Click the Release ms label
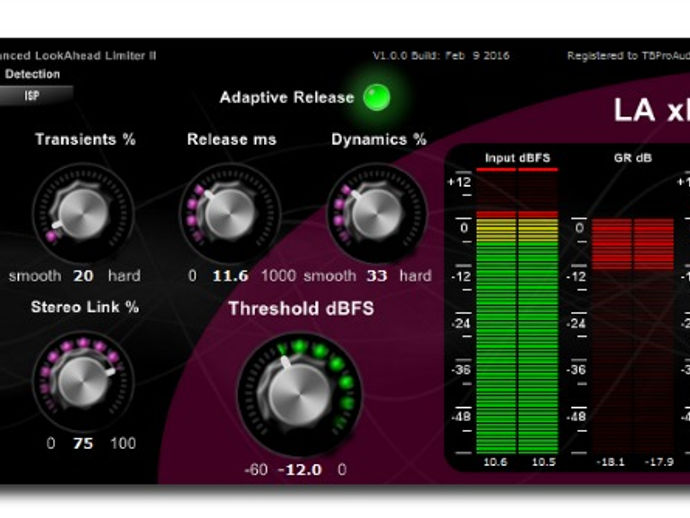The width and height of the screenshot is (690, 518). [x=231, y=139]
